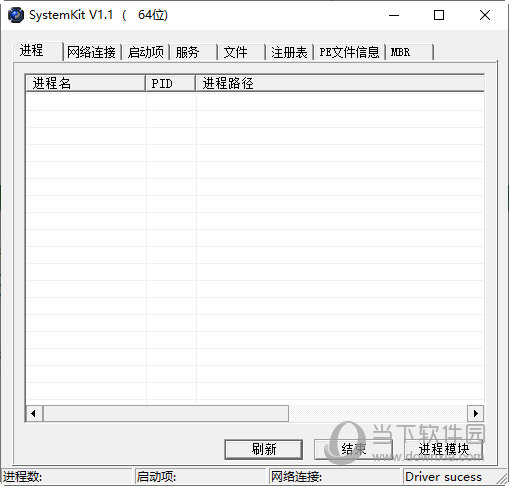Click the 进程路径 column header
Screen dimensions: 509x486
click(x=340, y=83)
